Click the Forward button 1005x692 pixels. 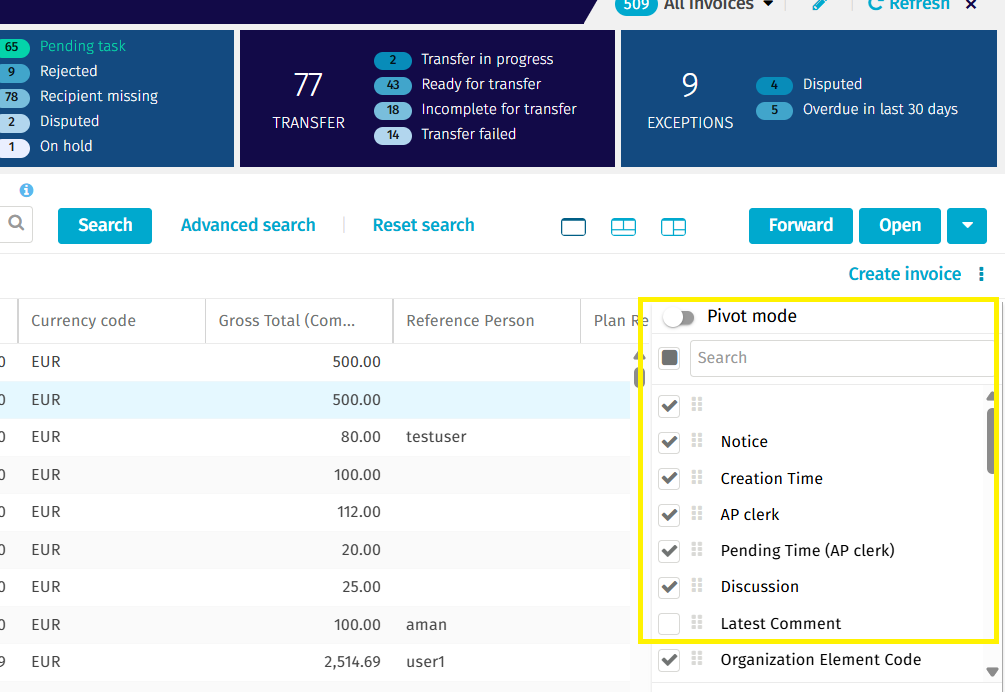click(800, 225)
